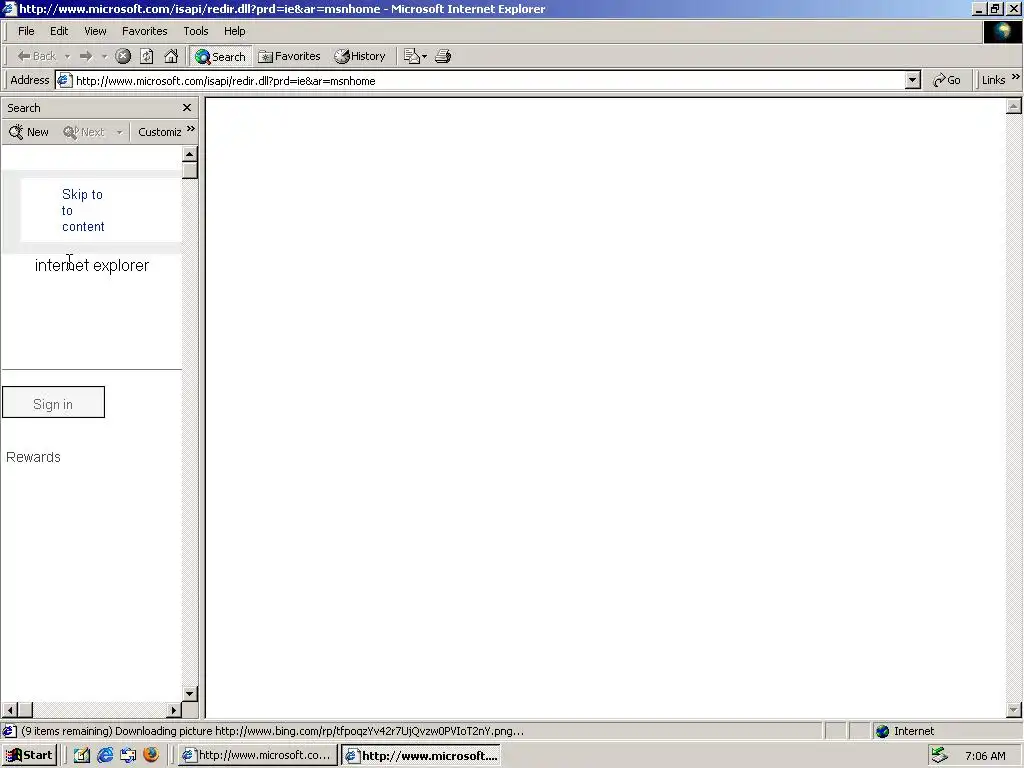The image size is (1024, 768).
Task: Open the Favorites toolbar button
Action: pyautogui.click(x=289, y=56)
